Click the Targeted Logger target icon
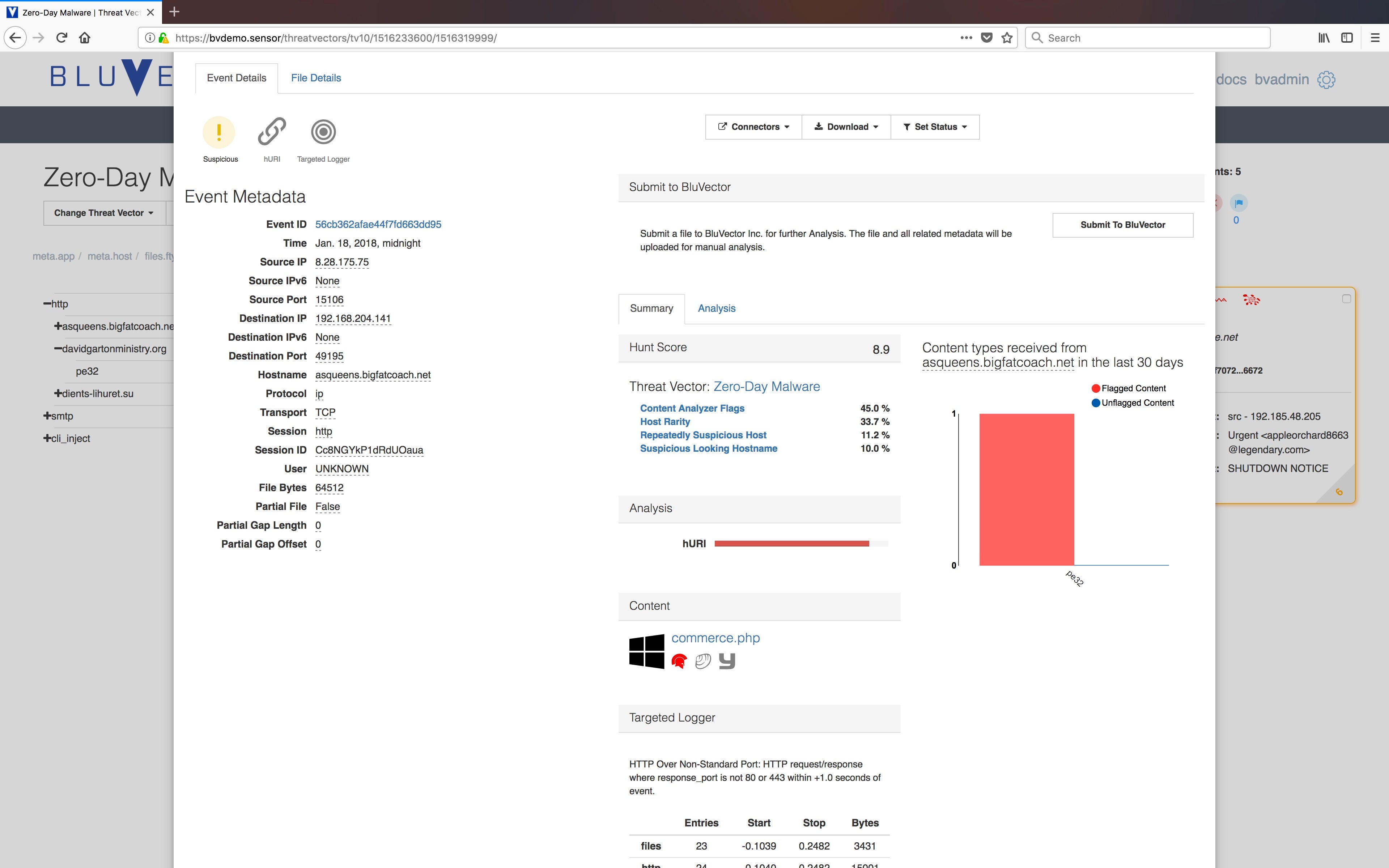This screenshot has height=868, width=1389. pyautogui.click(x=323, y=131)
